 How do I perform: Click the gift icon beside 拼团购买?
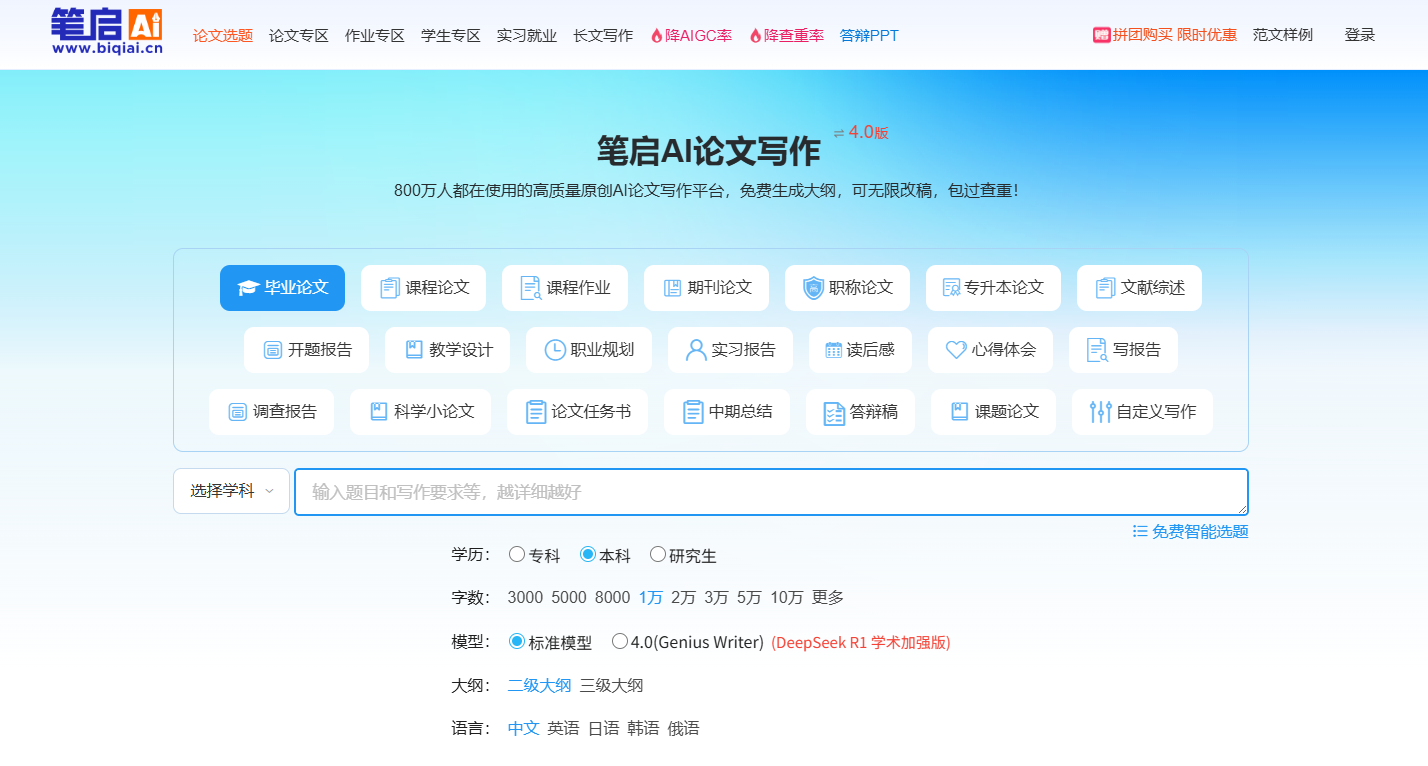[1102, 35]
